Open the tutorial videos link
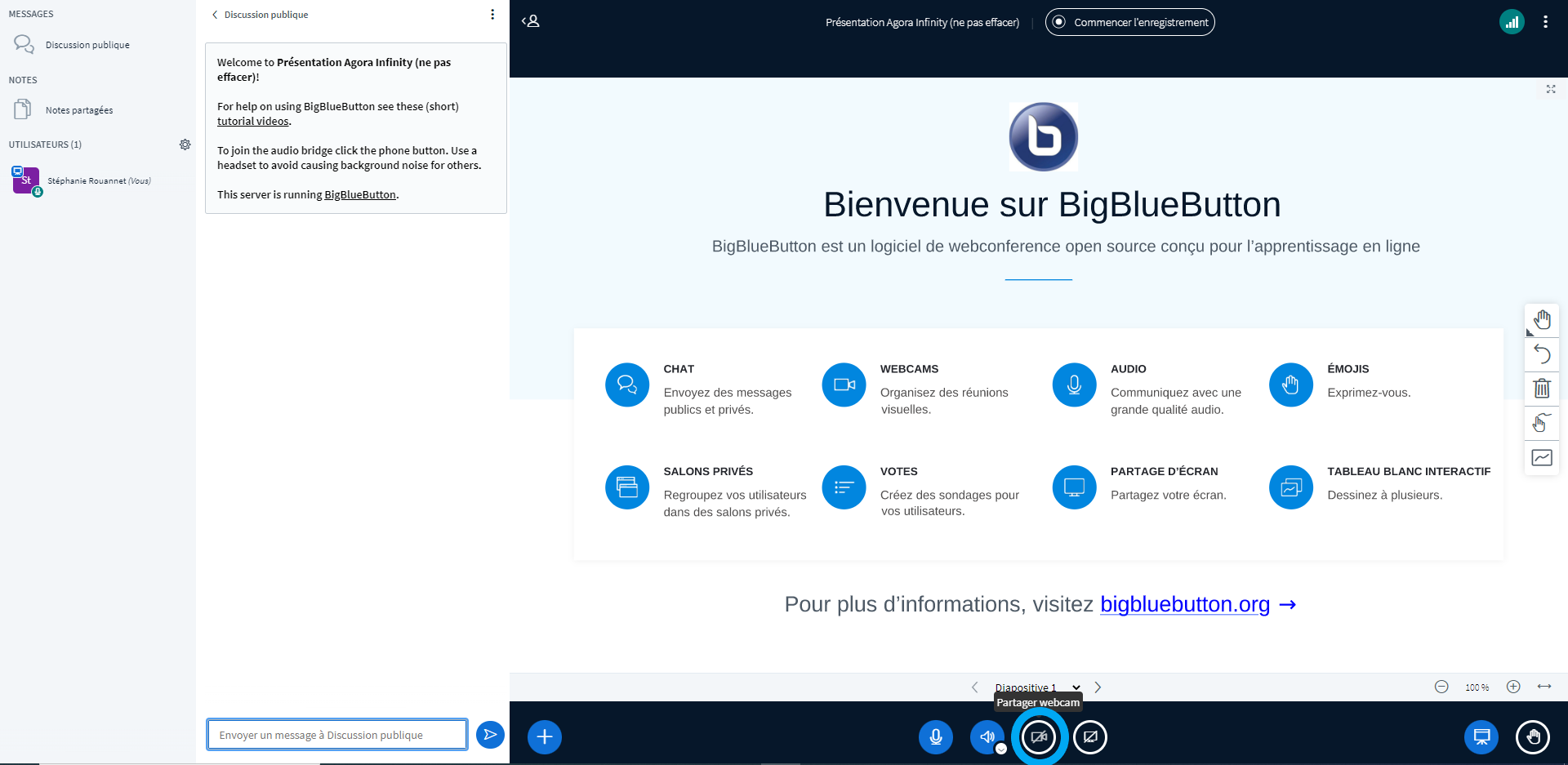 tap(252, 121)
